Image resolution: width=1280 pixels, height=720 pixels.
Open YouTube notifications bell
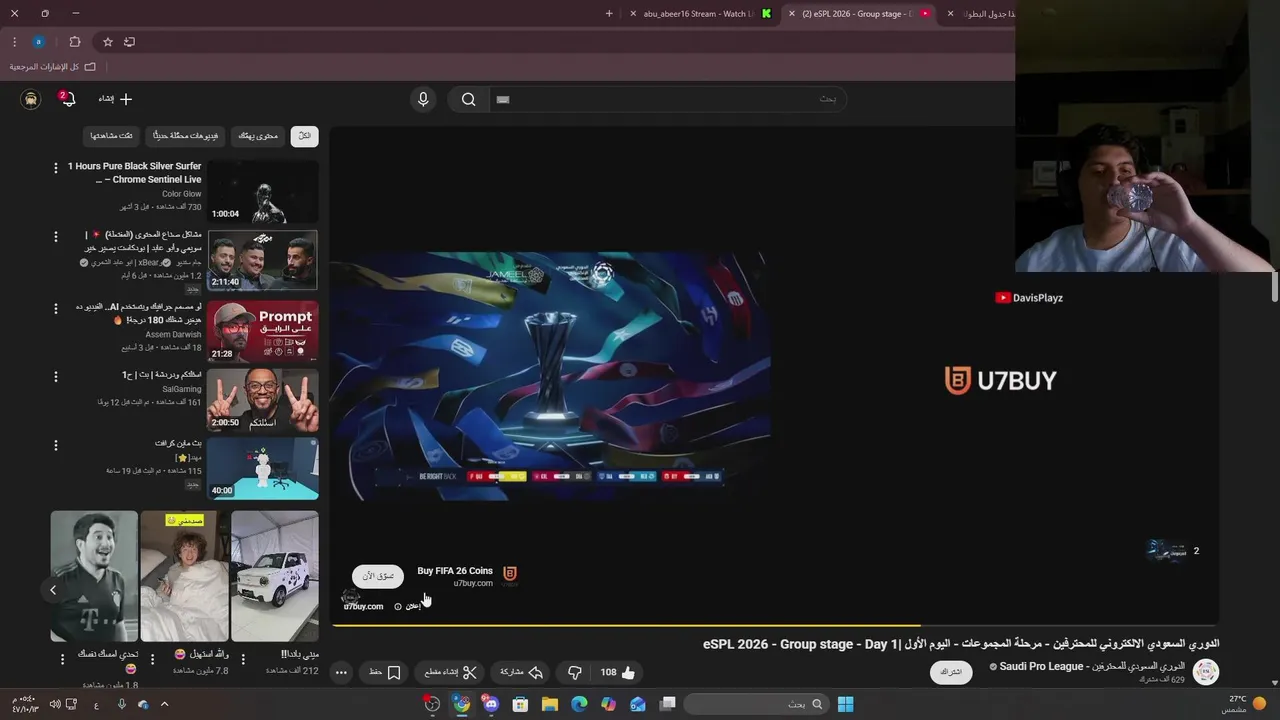(67, 99)
